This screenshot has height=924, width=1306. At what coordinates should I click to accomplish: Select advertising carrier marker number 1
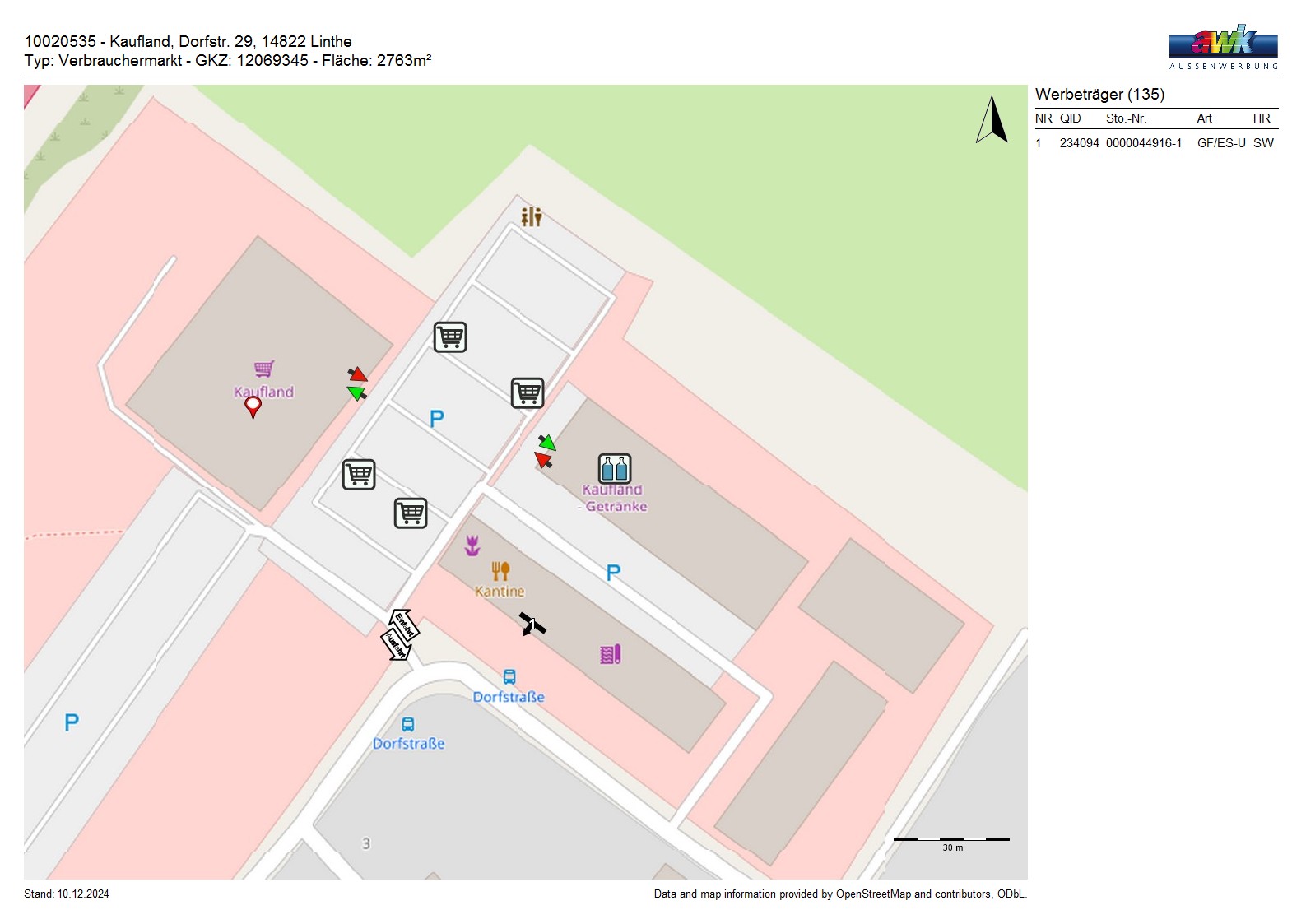532,625
